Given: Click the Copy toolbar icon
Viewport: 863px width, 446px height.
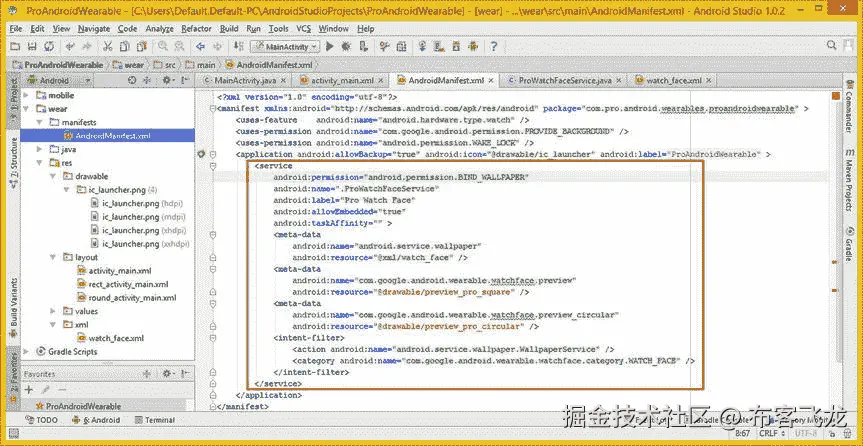Looking at the screenshot, I should click(x=125, y=46).
